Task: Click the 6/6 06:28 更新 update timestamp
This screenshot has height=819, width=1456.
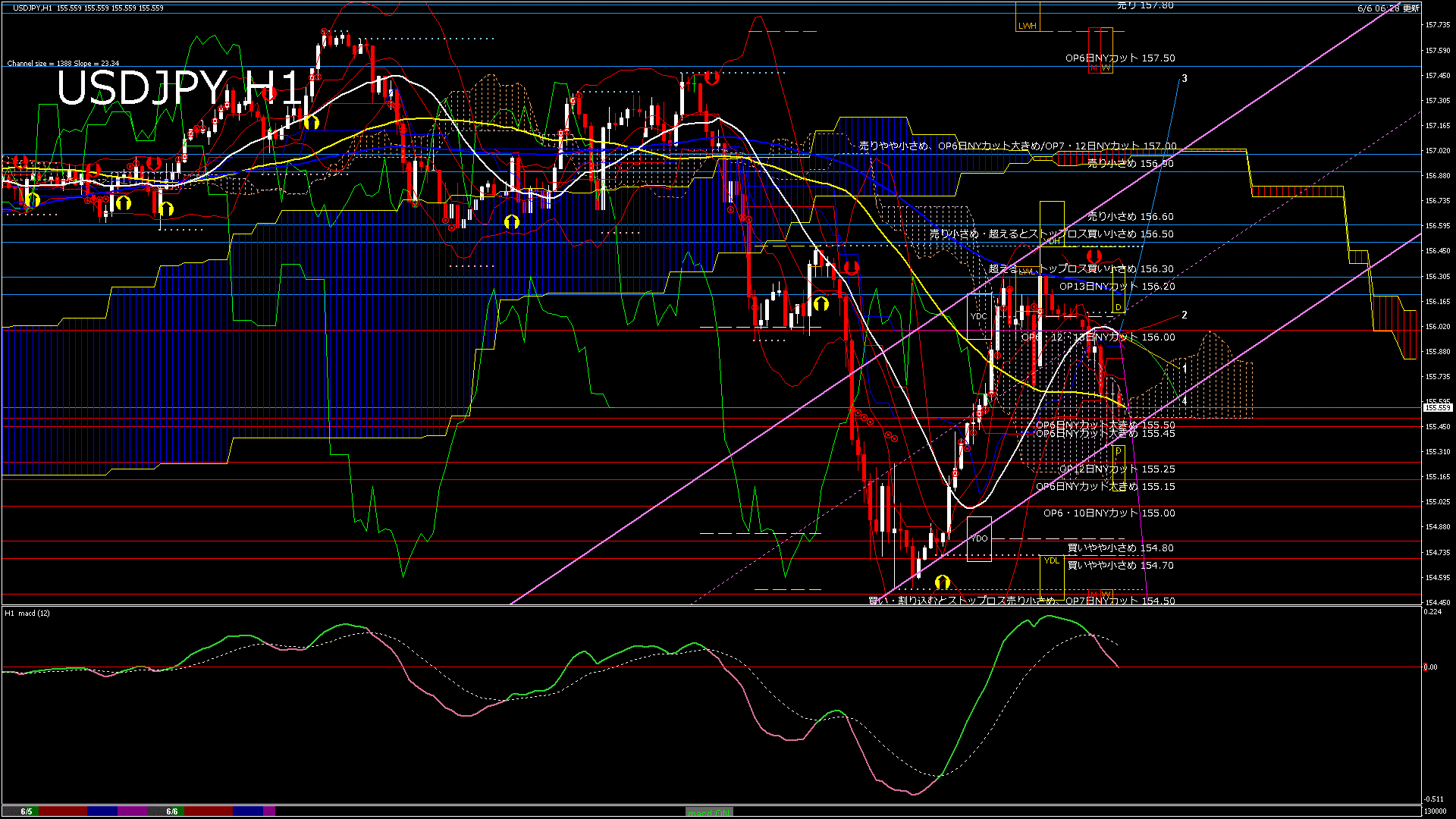Action: click(x=1388, y=8)
